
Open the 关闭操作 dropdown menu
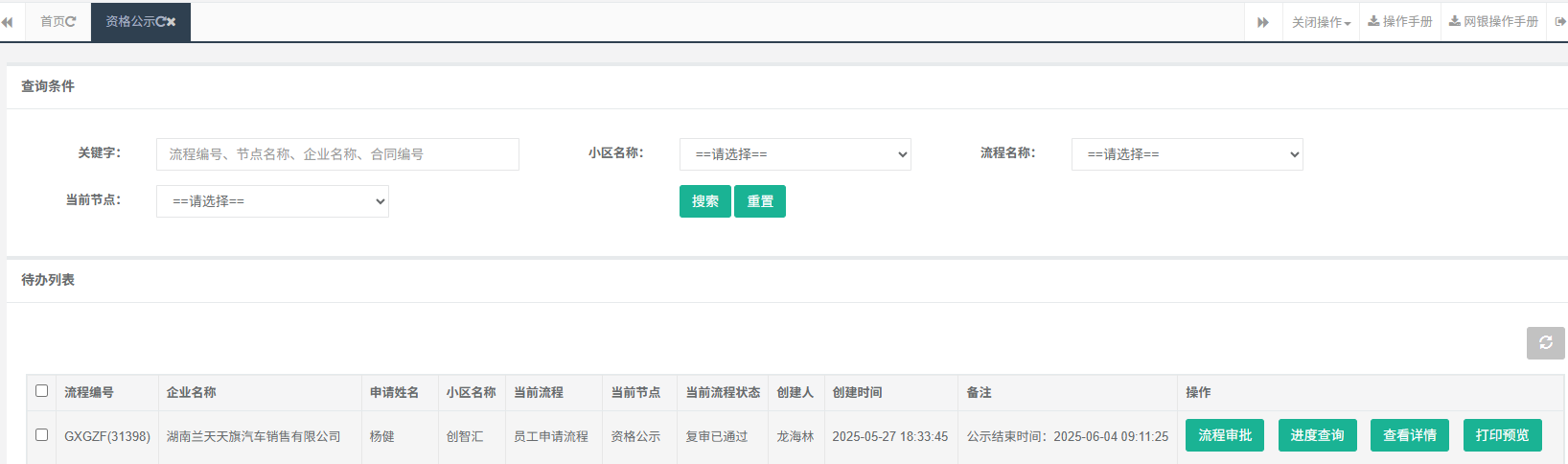click(x=1320, y=22)
